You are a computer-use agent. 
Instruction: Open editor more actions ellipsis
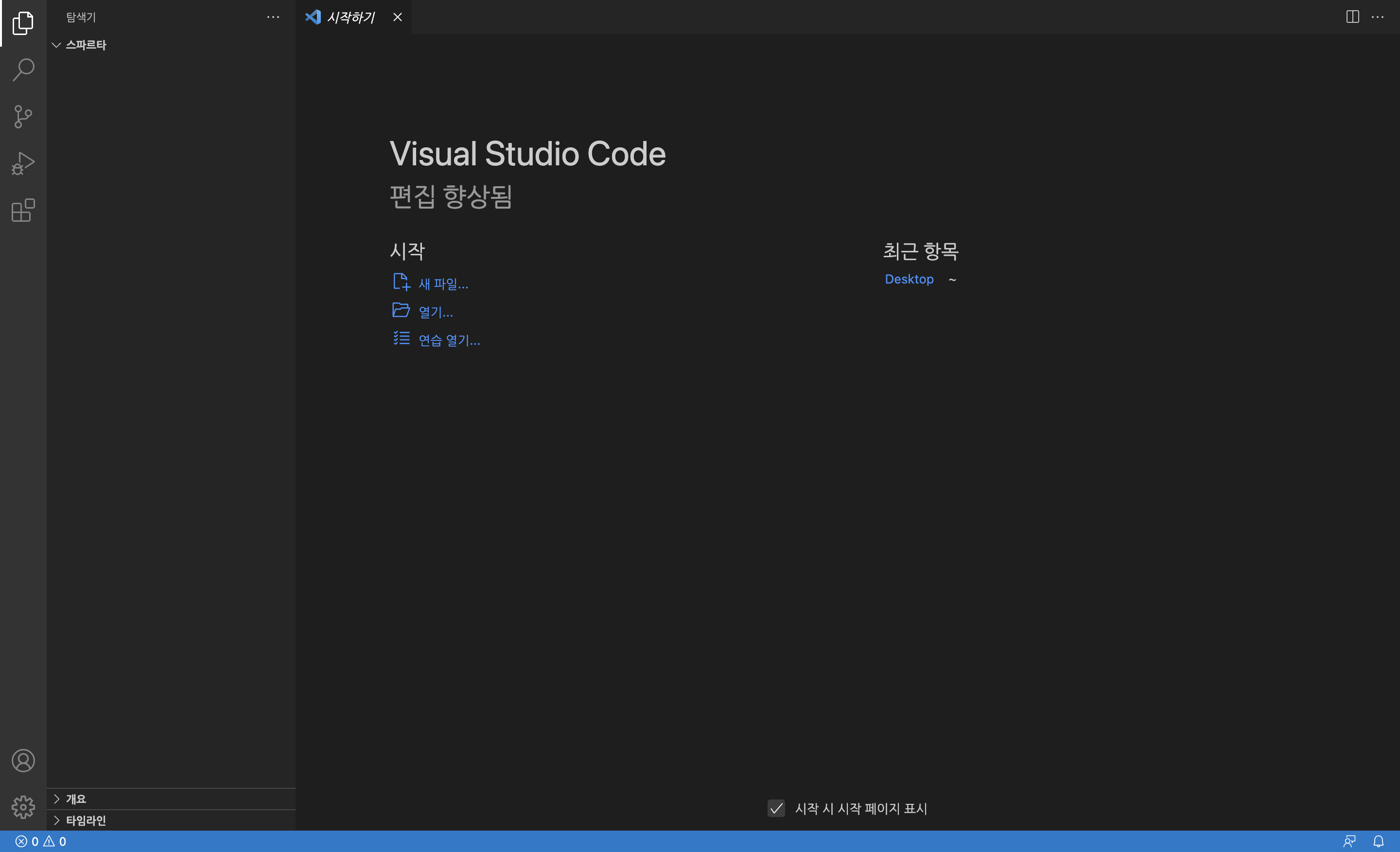pyautogui.click(x=1378, y=17)
